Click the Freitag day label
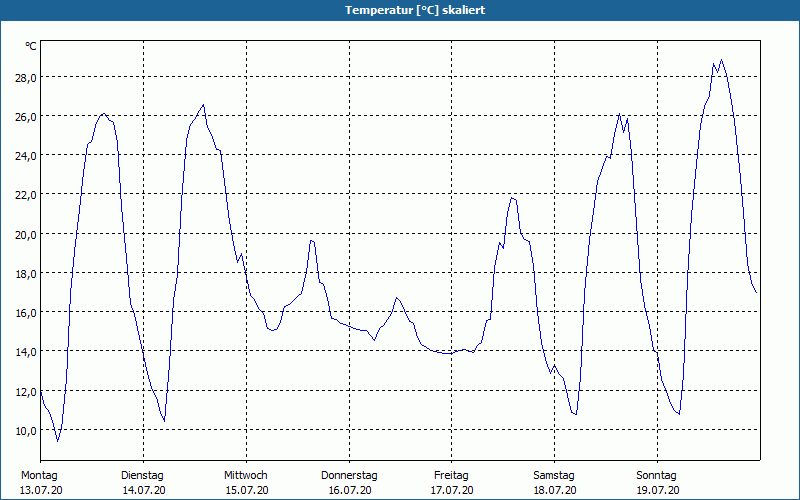The image size is (800, 500). [451, 476]
